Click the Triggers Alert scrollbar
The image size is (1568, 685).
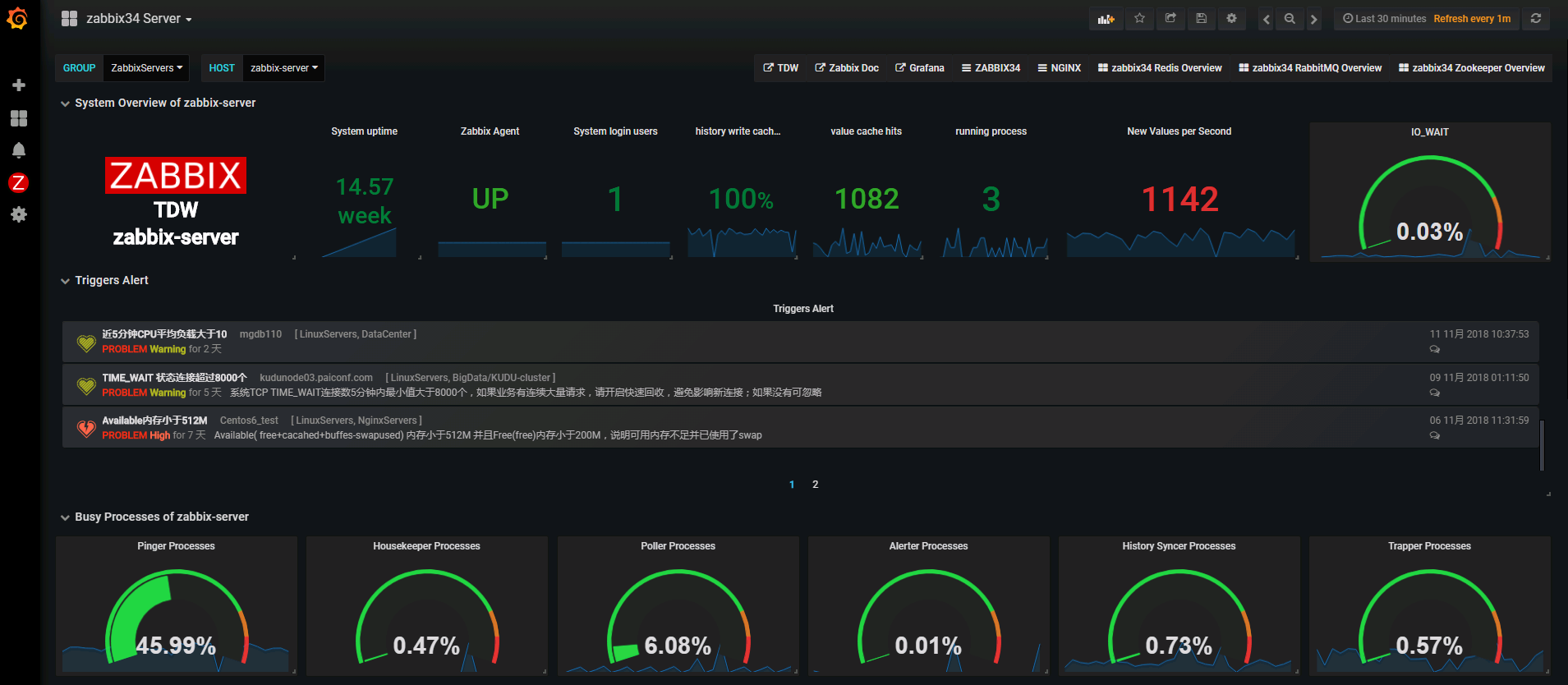(x=1543, y=445)
